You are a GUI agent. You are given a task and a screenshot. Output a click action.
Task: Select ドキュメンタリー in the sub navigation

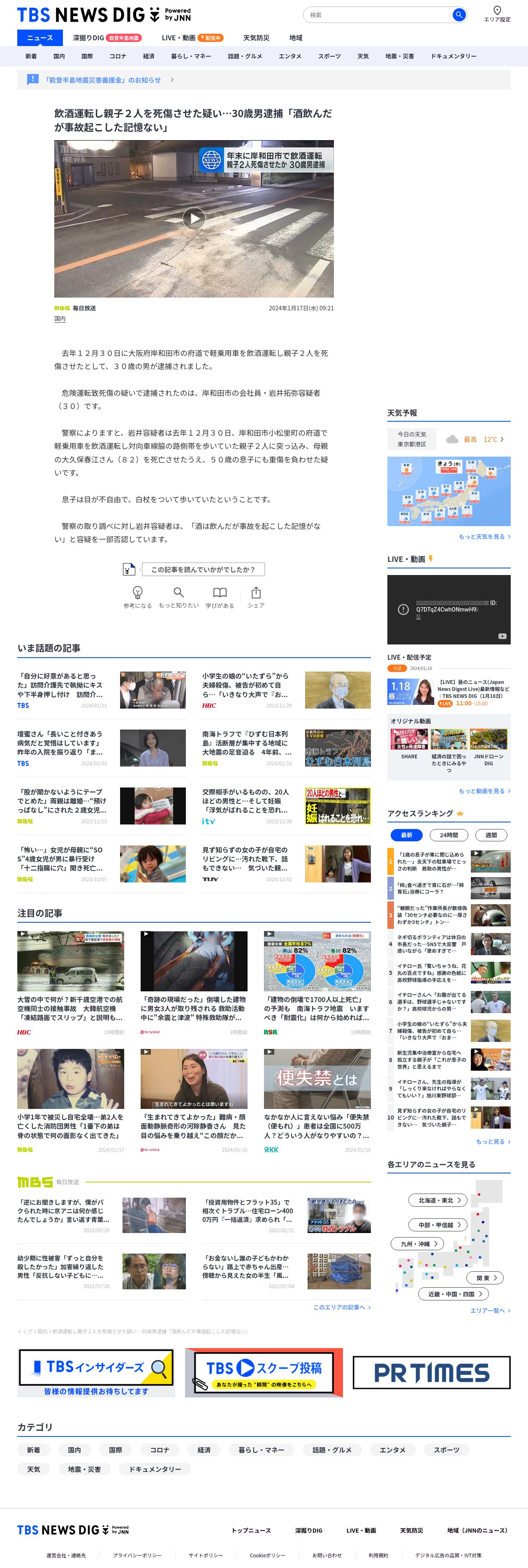click(454, 56)
